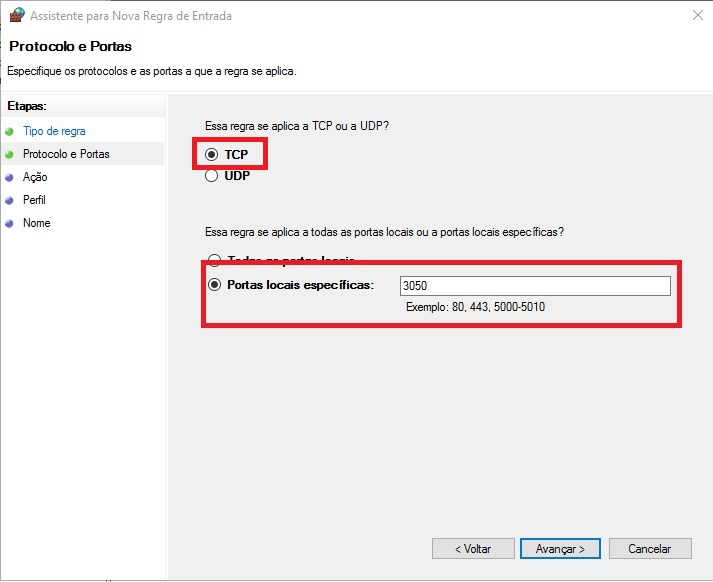Choose the UDP radio option

(211, 176)
